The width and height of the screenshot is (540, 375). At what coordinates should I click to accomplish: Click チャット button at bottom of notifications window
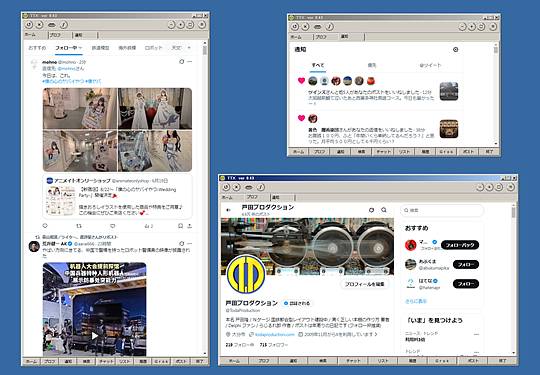pos(383,152)
